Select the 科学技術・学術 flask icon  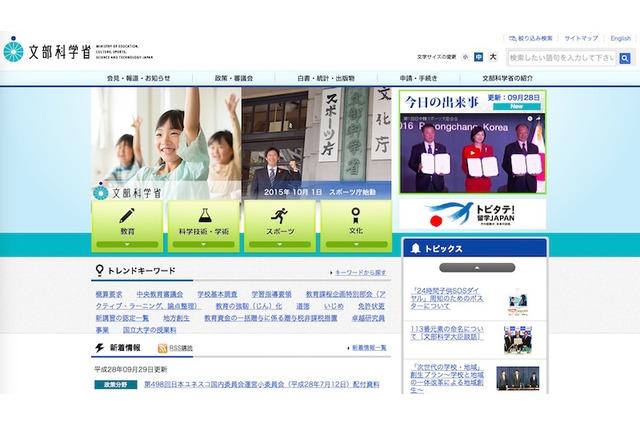(204, 215)
